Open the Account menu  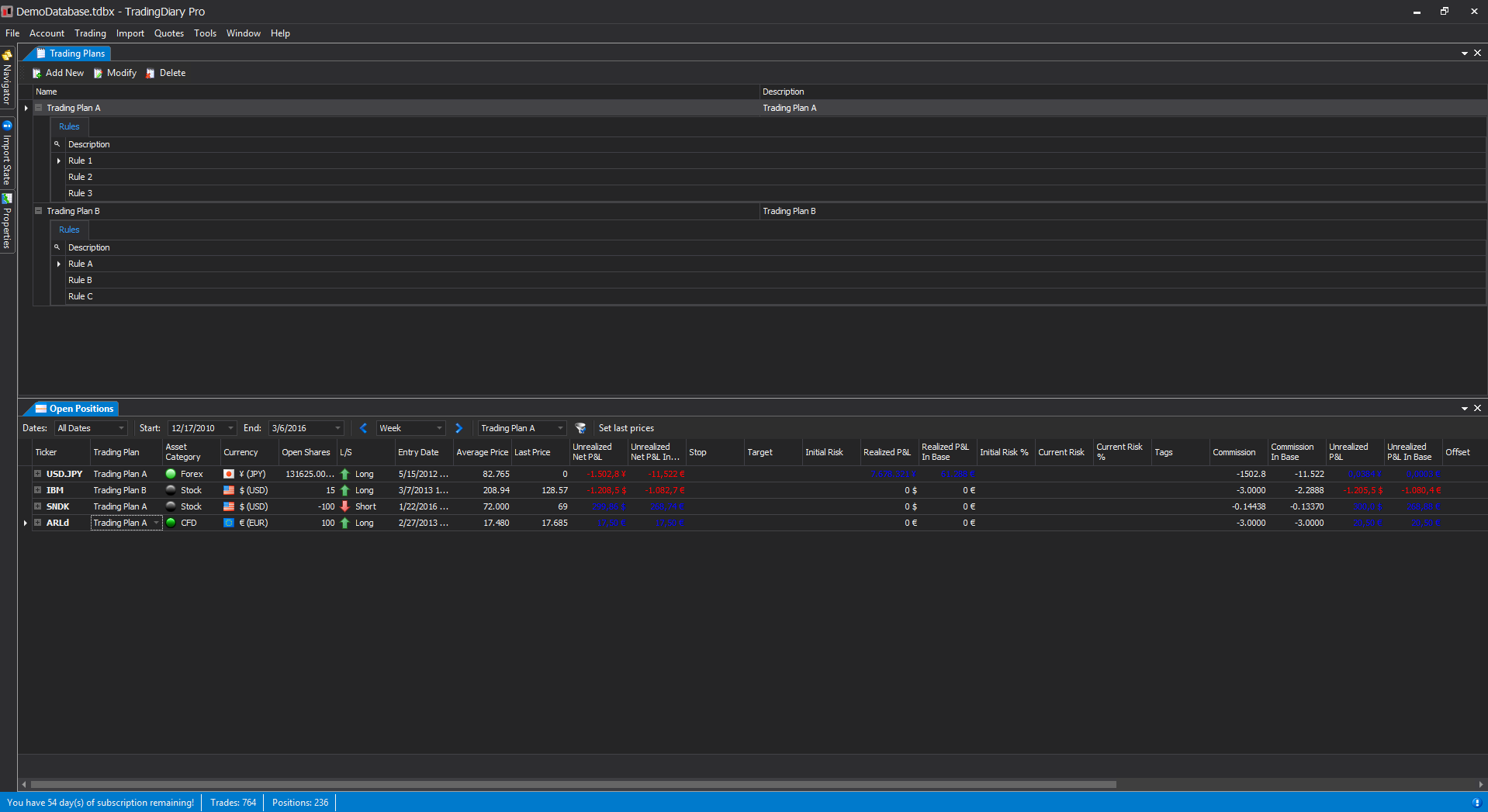[x=47, y=33]
